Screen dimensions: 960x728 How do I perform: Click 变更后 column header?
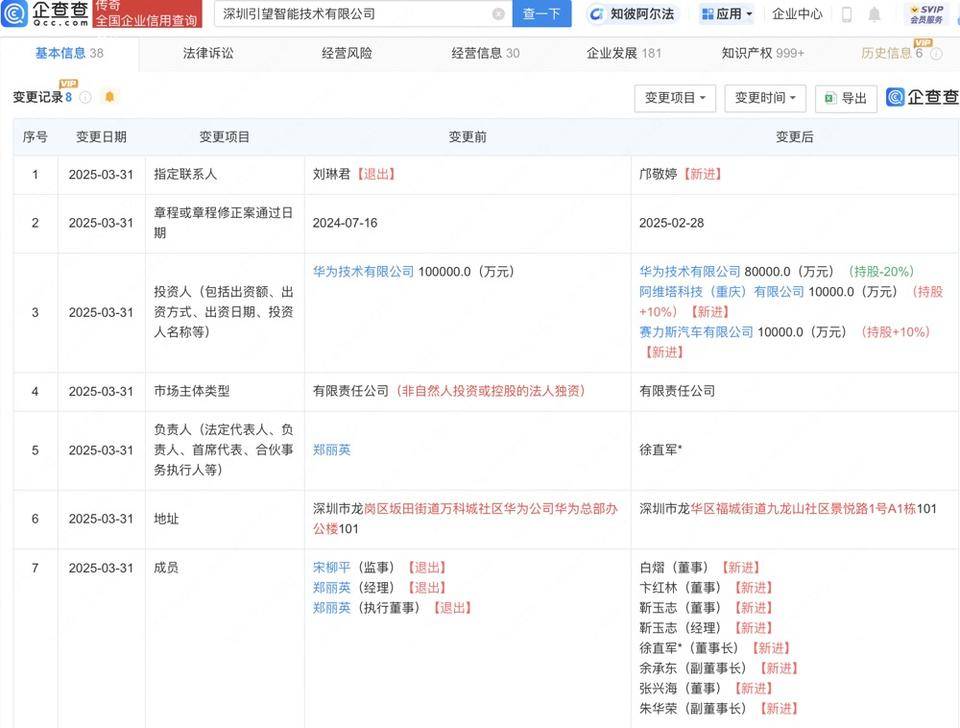click(795, 137)
